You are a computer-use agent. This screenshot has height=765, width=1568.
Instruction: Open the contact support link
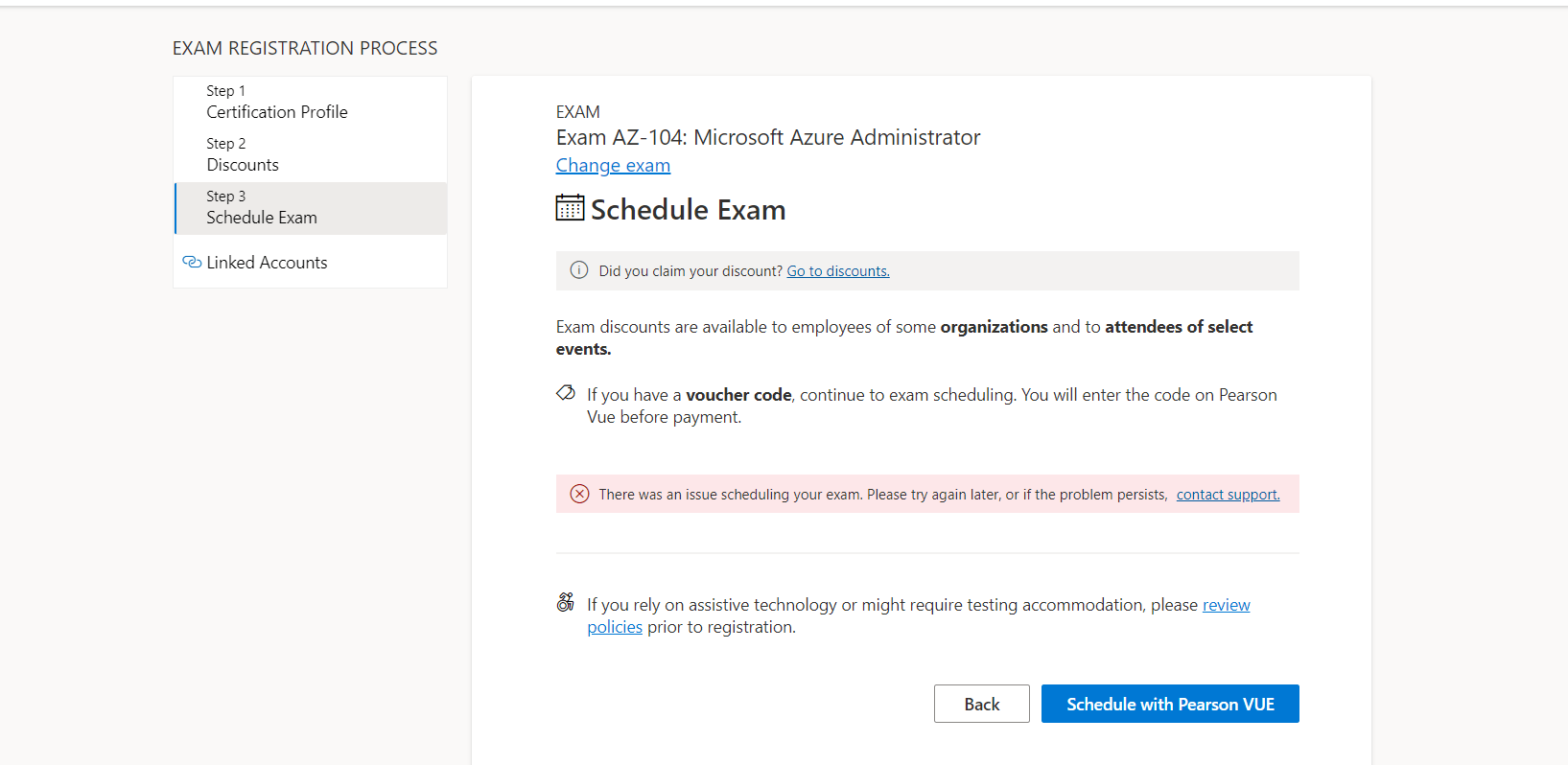1228,495
